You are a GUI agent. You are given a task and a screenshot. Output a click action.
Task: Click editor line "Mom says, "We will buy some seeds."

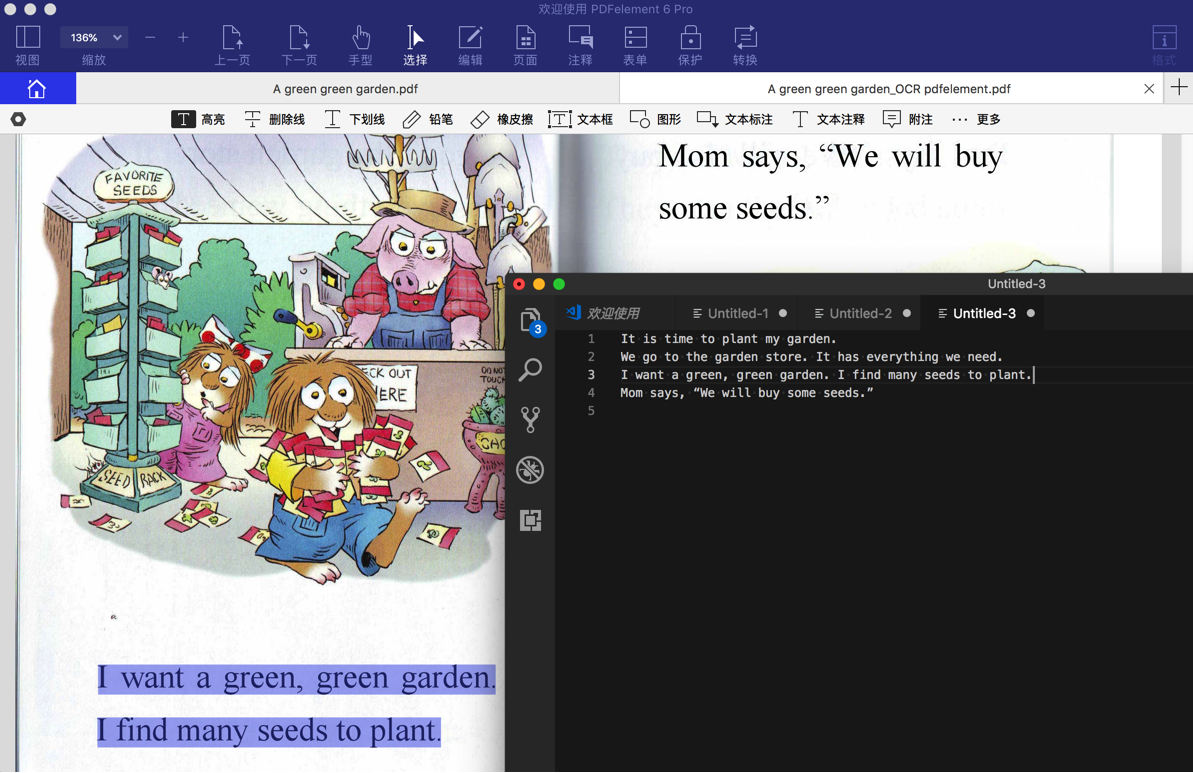point(746,393)
